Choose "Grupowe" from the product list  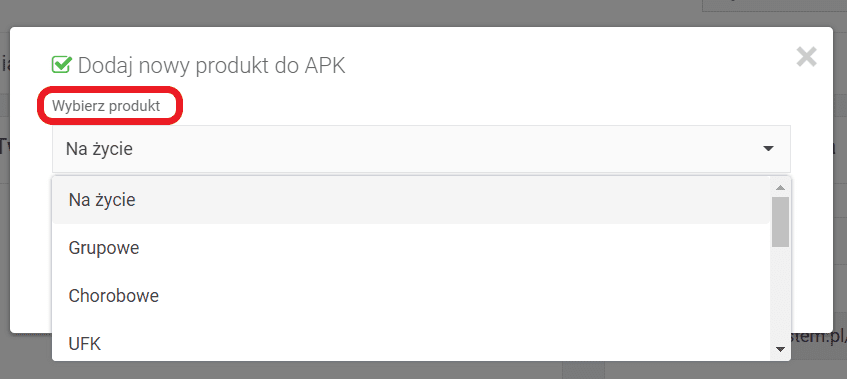coord(411,248)
